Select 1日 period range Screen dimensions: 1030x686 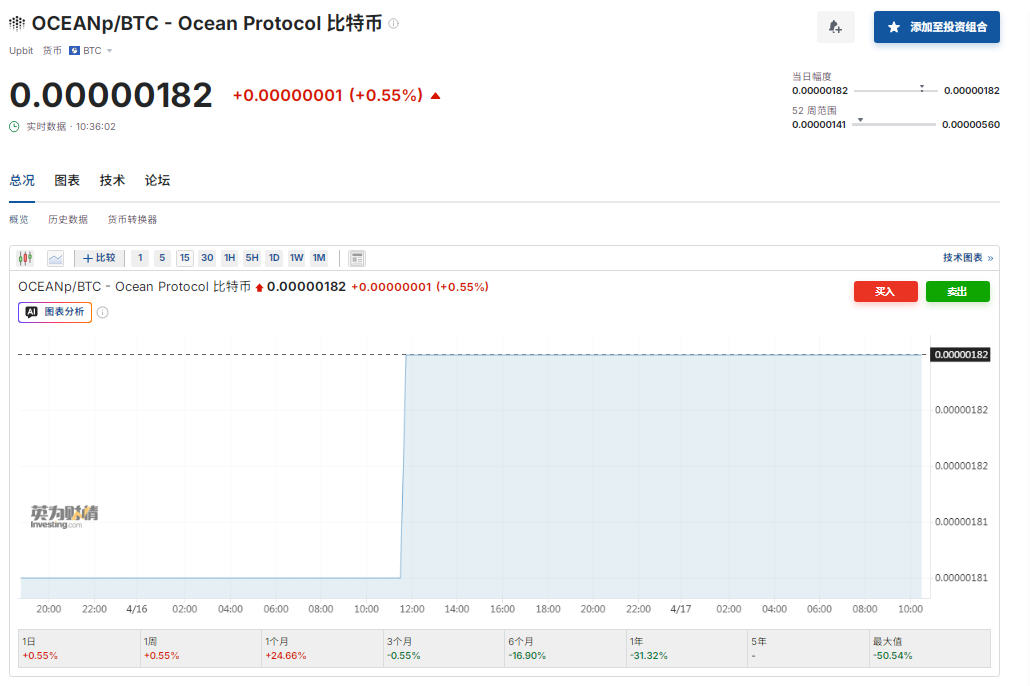(x=79, y=649)
